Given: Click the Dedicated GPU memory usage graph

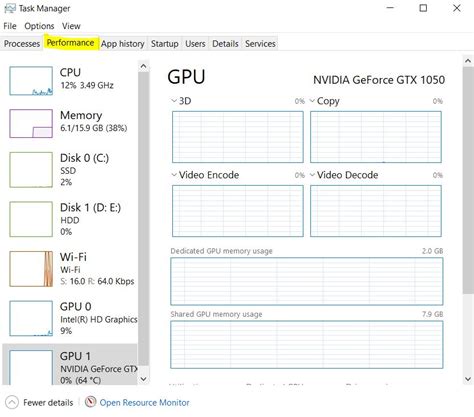Looking at the screenshot, I should pos(307,281).
